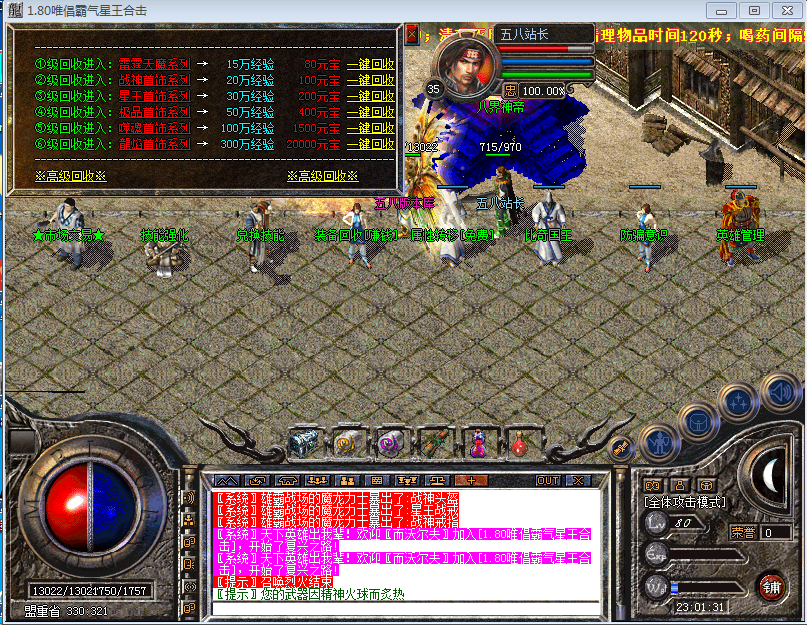This screenshot has width=807, height=625.
Task: Open the character status round button
Action: coord(659,442)
